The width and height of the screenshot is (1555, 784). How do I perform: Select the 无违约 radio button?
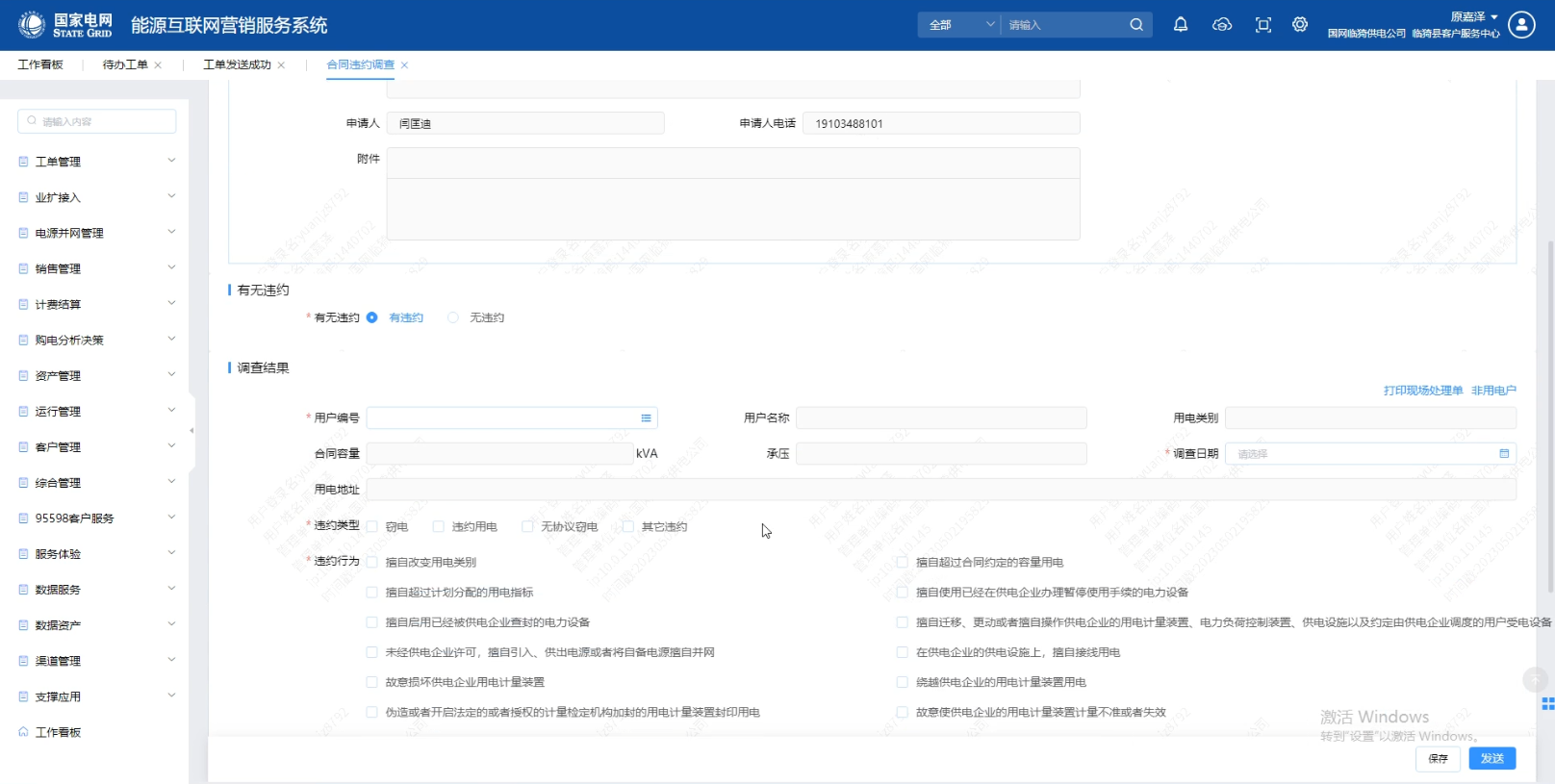453,318
